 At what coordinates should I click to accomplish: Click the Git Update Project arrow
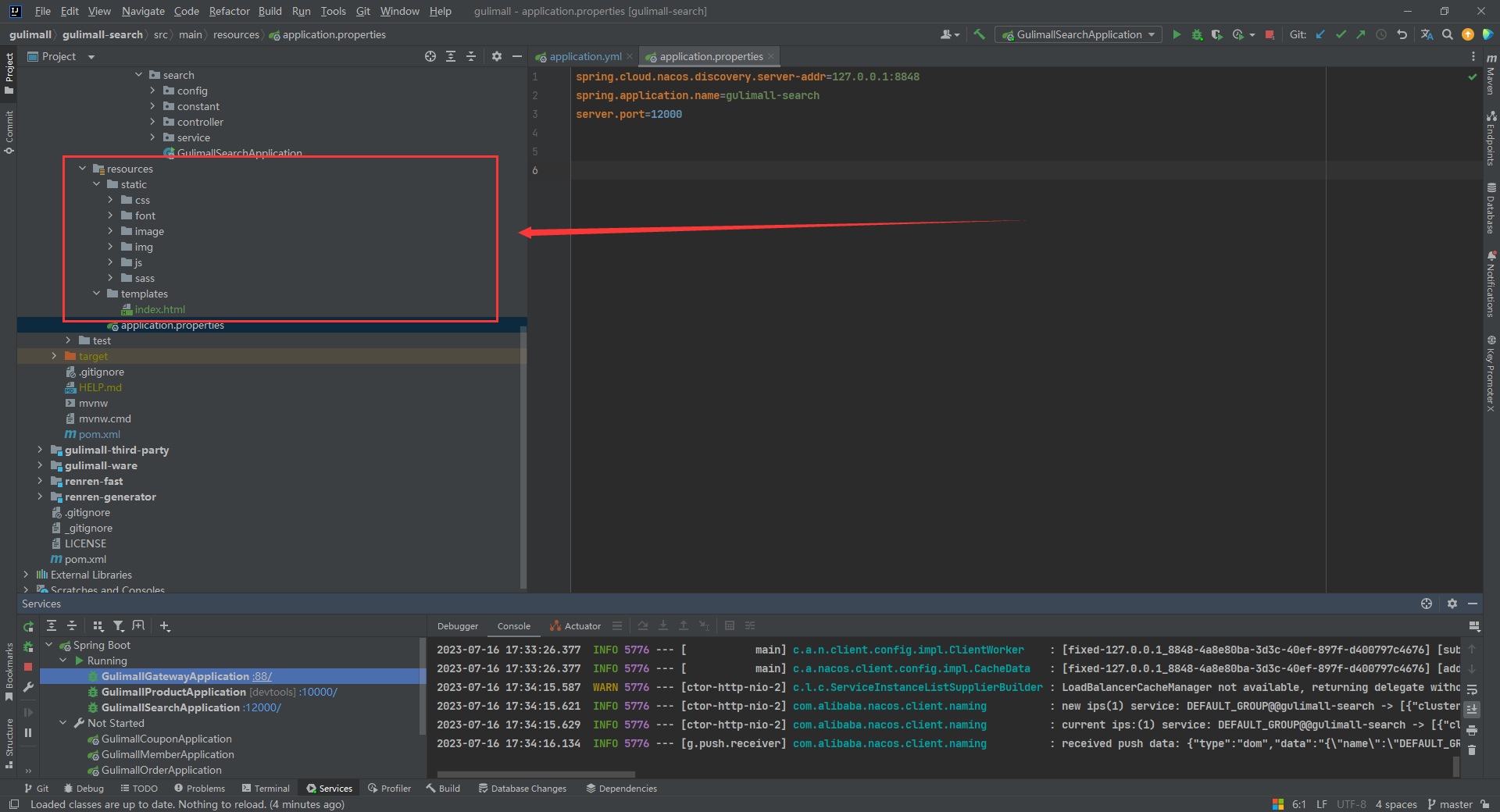click(1320, 34)
